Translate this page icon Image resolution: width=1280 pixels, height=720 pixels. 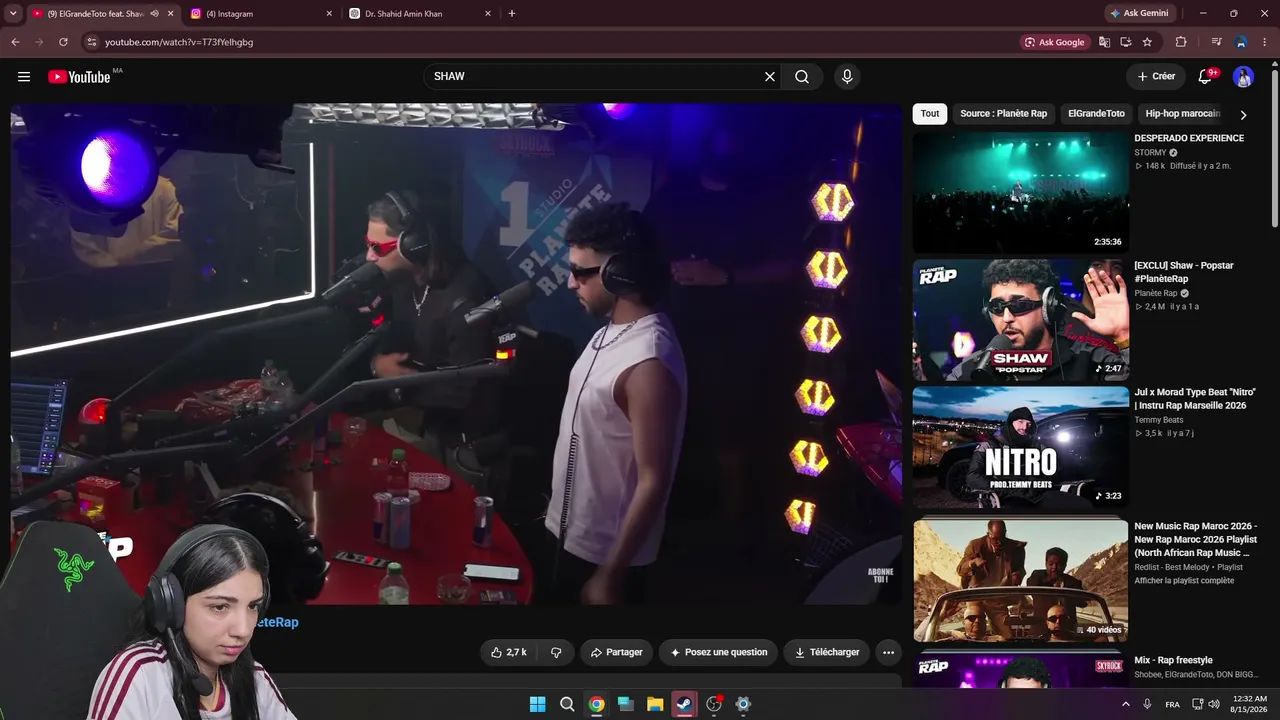pyautogui.click(x=1104, y=42)
